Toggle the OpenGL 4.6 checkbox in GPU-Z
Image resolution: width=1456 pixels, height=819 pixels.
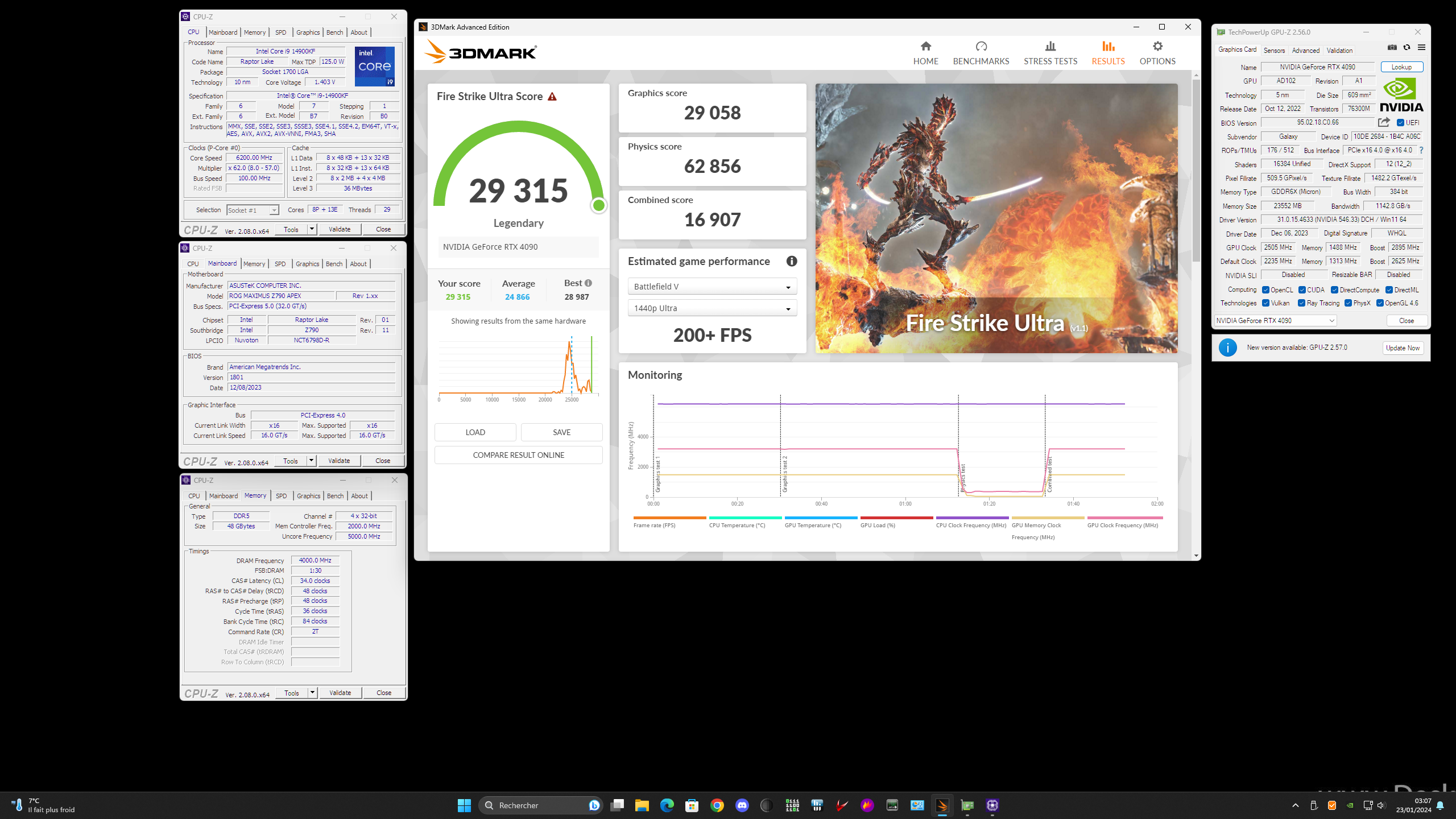pyautogui.click(x=1380, y=303)
